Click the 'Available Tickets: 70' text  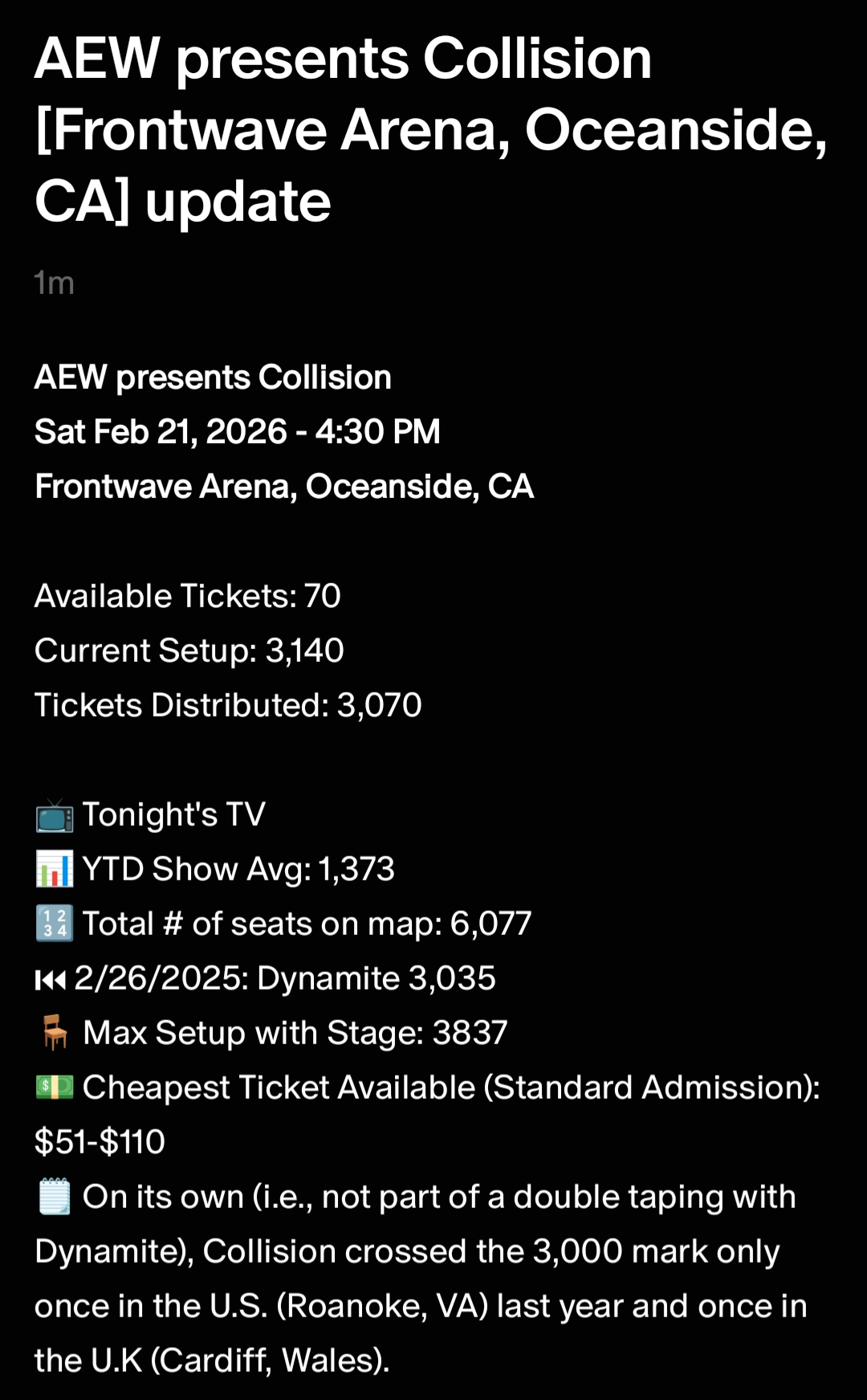pyautogui.click(x=187, y=596)
